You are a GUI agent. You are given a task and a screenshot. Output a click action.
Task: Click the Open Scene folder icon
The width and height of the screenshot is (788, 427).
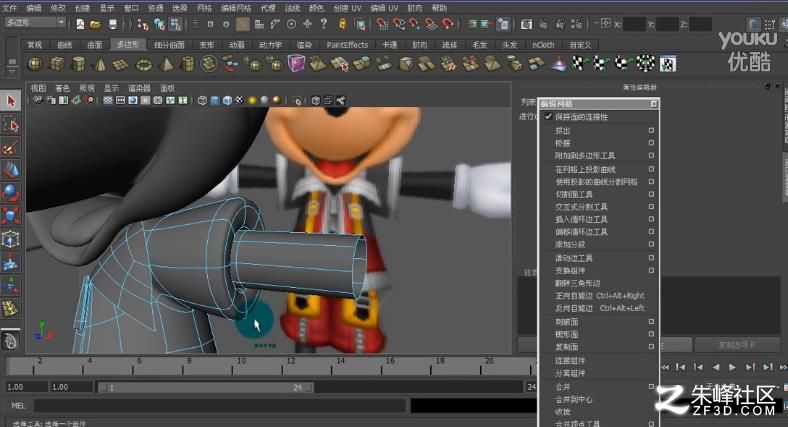point(95,24)
